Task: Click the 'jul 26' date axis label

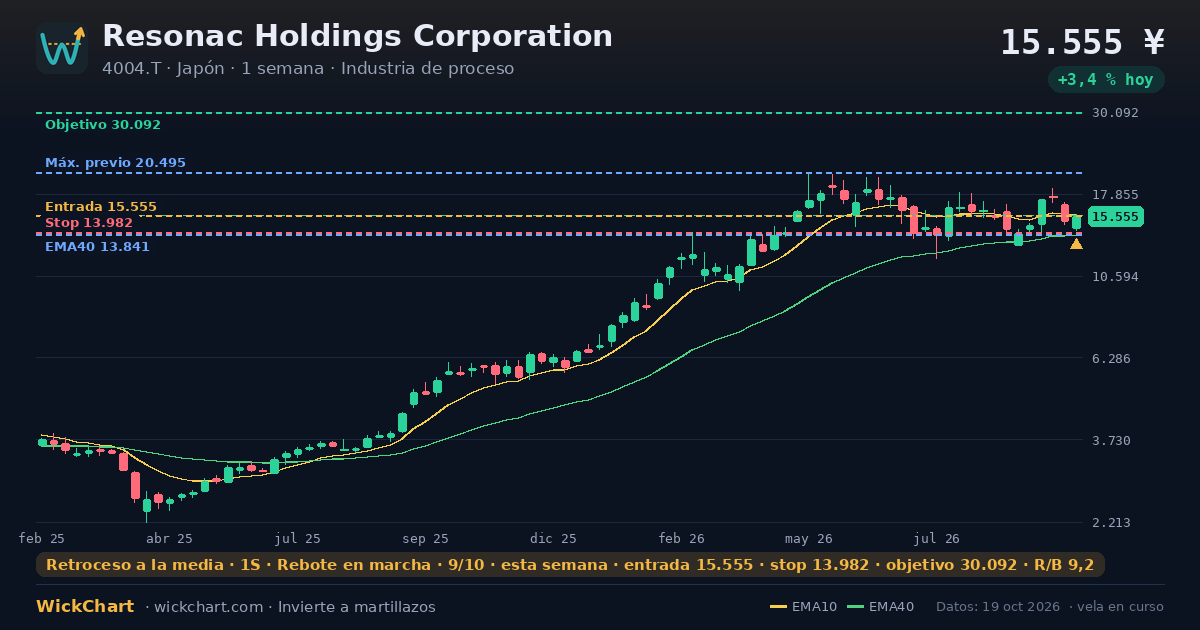Action: (x=937, y=538)
